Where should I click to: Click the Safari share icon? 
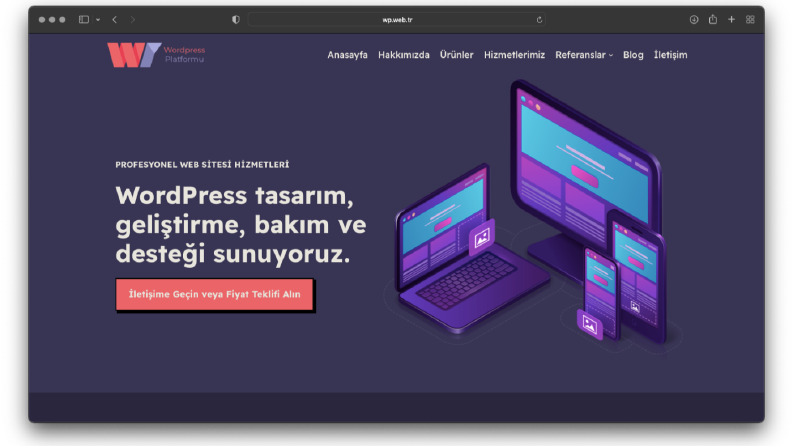[713, 19]
